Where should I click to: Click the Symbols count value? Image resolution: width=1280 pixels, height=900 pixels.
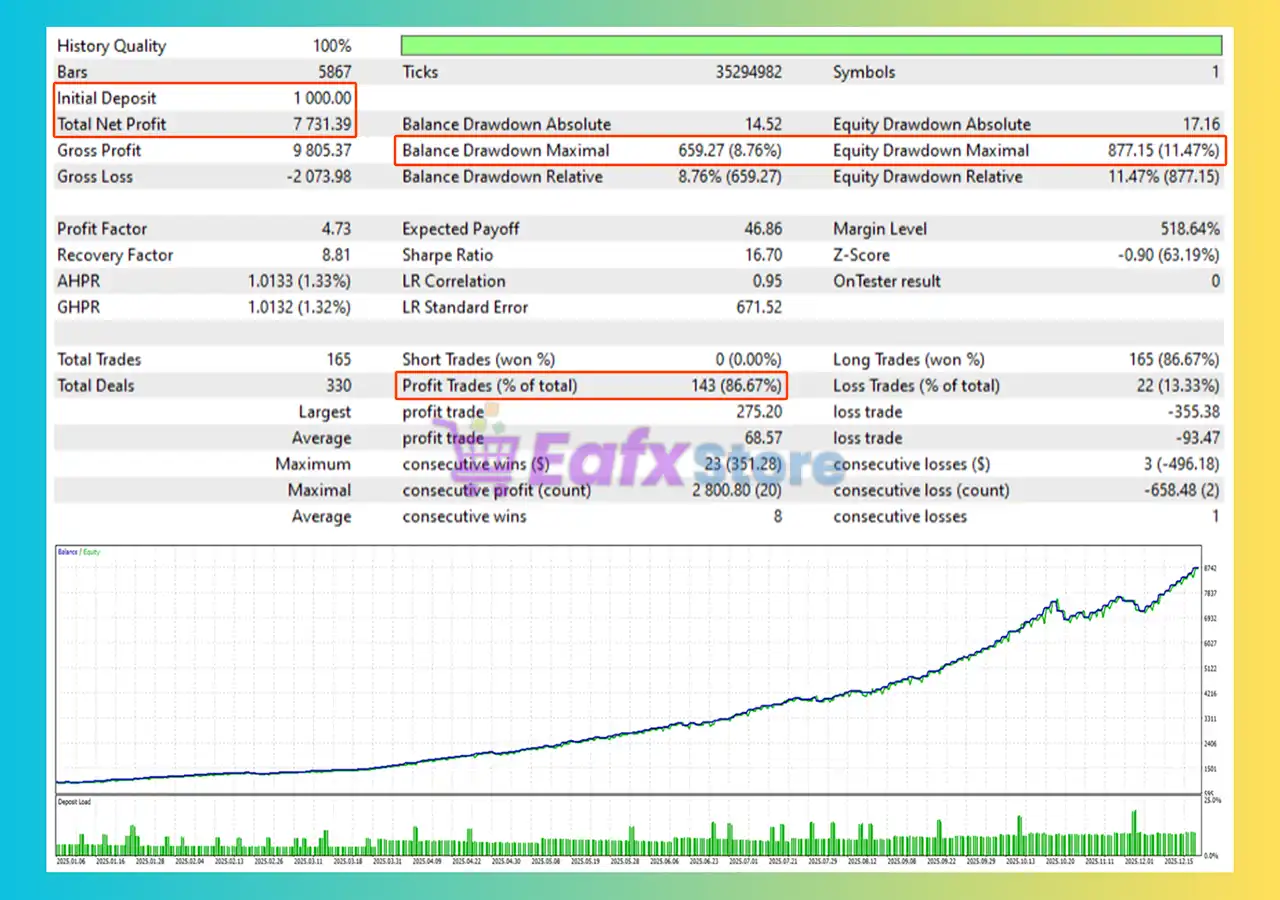[1215, 72]
